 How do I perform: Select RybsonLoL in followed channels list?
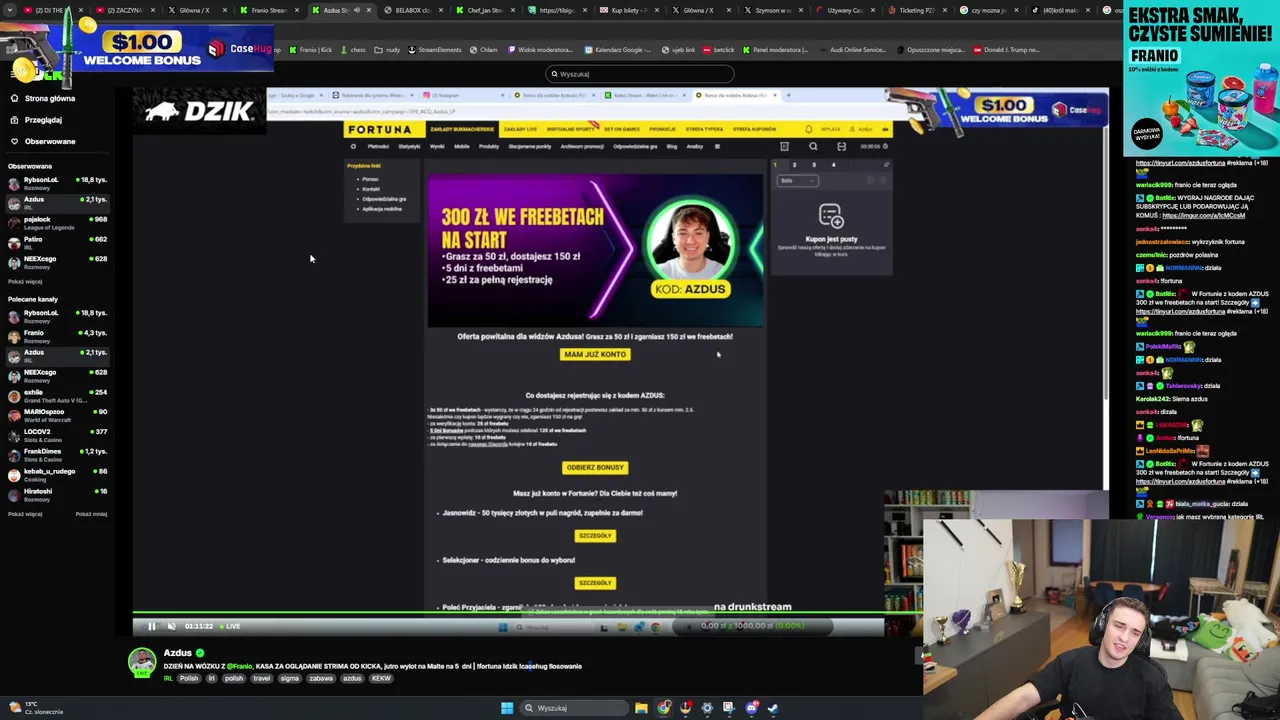click(x=58, y=183)
